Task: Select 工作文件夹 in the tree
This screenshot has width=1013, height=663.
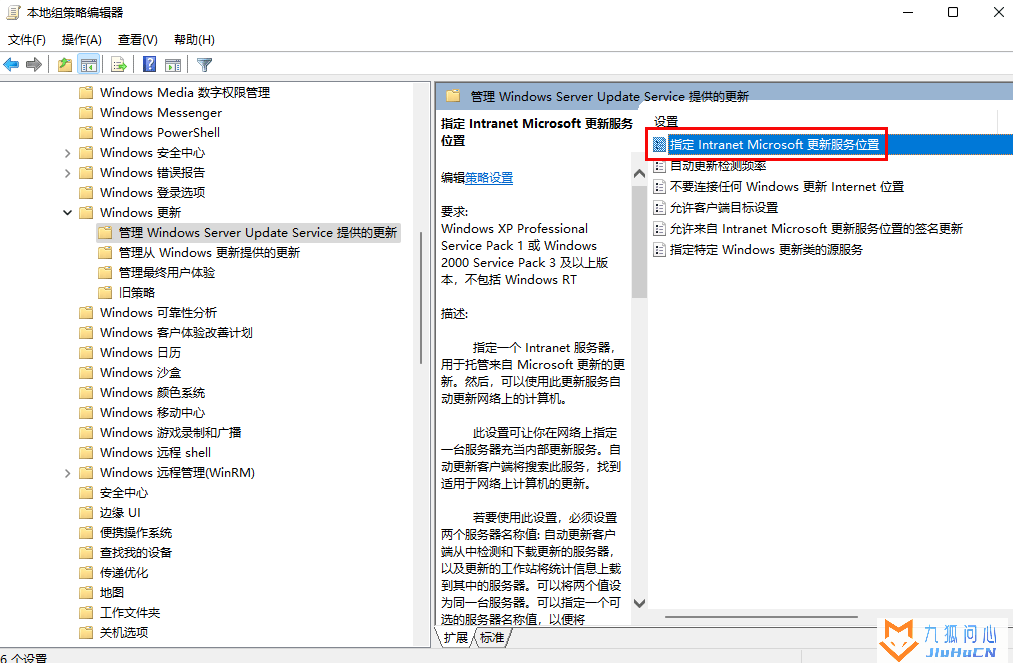Action: tap(130, 613)
